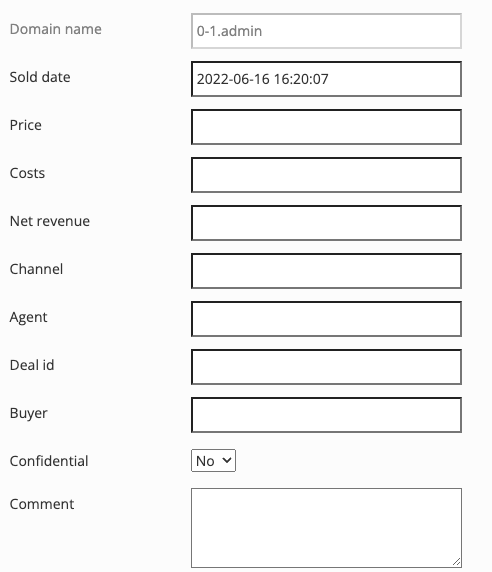Click the 'Buyer' label text

(28, 413)
